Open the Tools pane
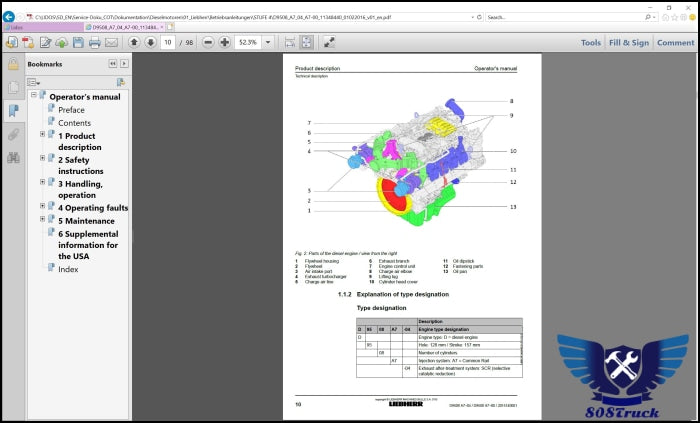Viewport: 700px width, 423px height. pyautogui.click(x=591, y=43)
